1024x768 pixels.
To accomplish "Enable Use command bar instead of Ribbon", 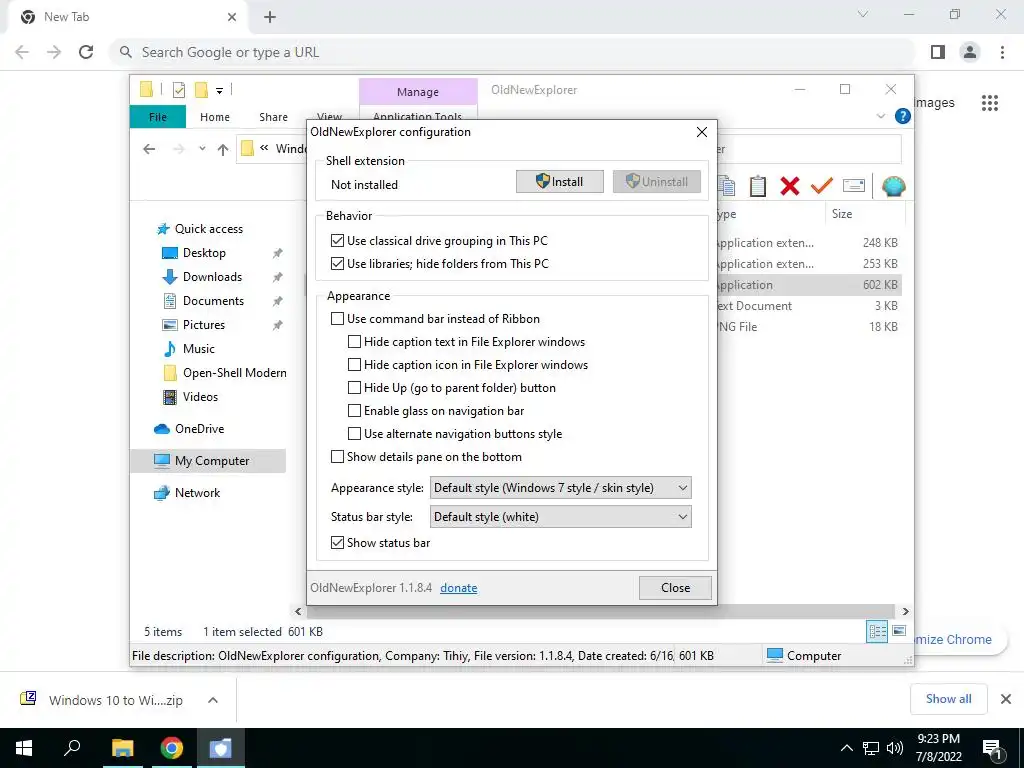I will (337, 319).
